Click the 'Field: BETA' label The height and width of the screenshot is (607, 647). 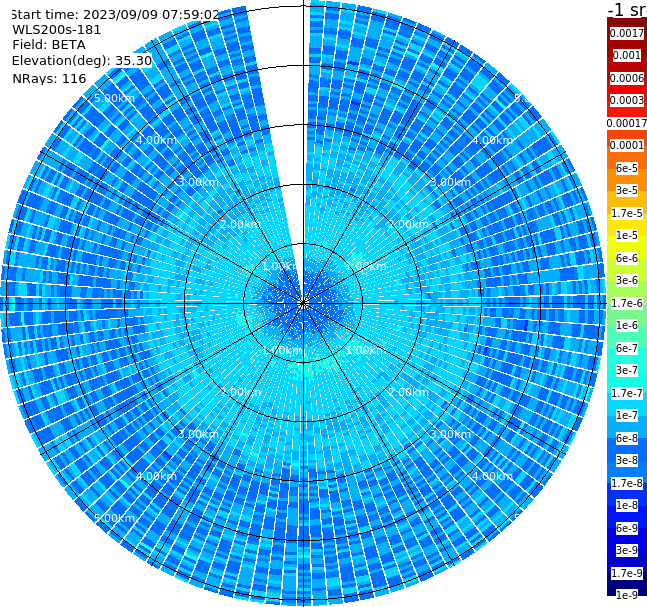pyautogui.click(x=49, y=45)
